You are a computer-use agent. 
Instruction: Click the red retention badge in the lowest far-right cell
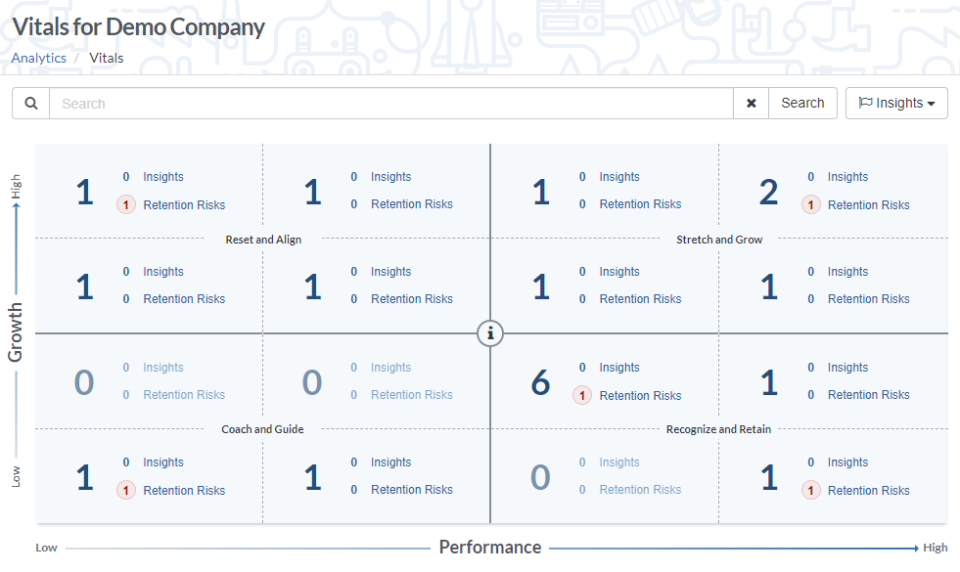point(811,491)
